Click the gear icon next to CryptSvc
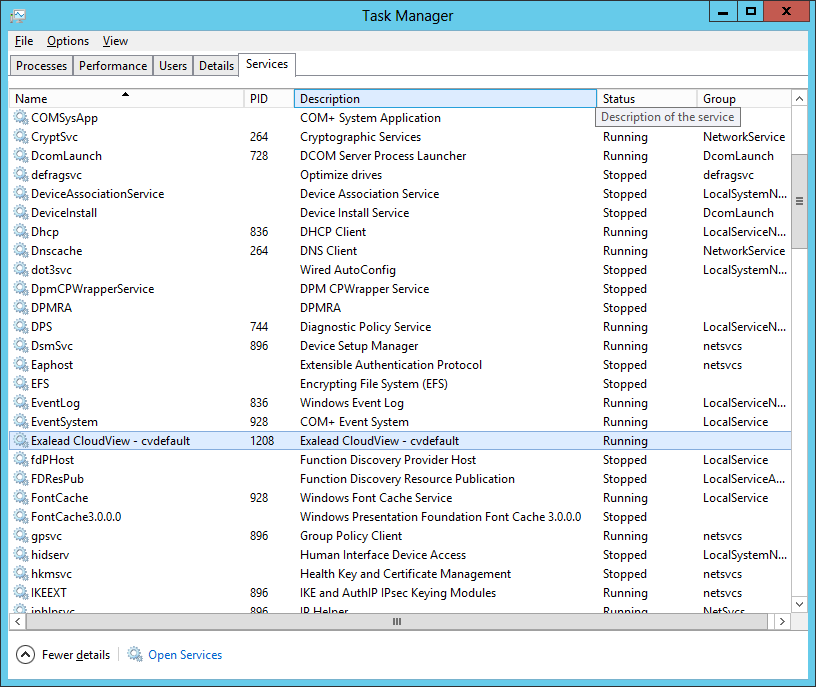816x687 pixels. pyautogui.click(x=21, y=137)
